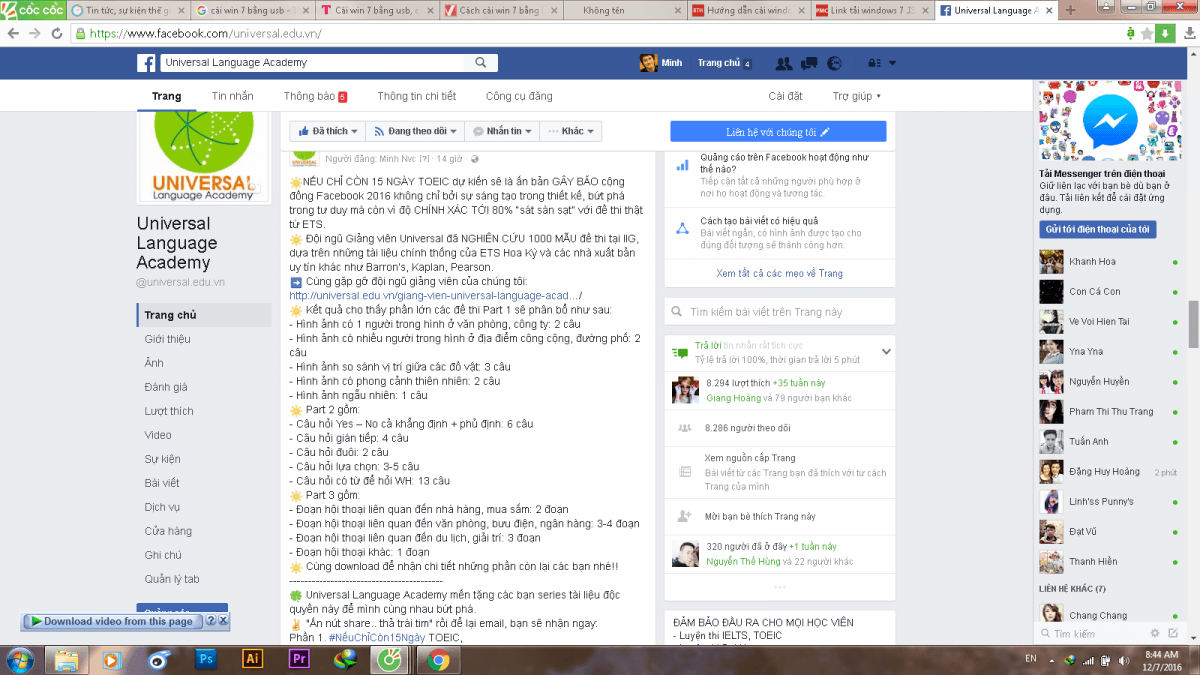Image resolution: width=1200 pixels, height=675 pixels.
Task: Click #NếuChỉCòn15Ngày hashtag
Action: 377,637
